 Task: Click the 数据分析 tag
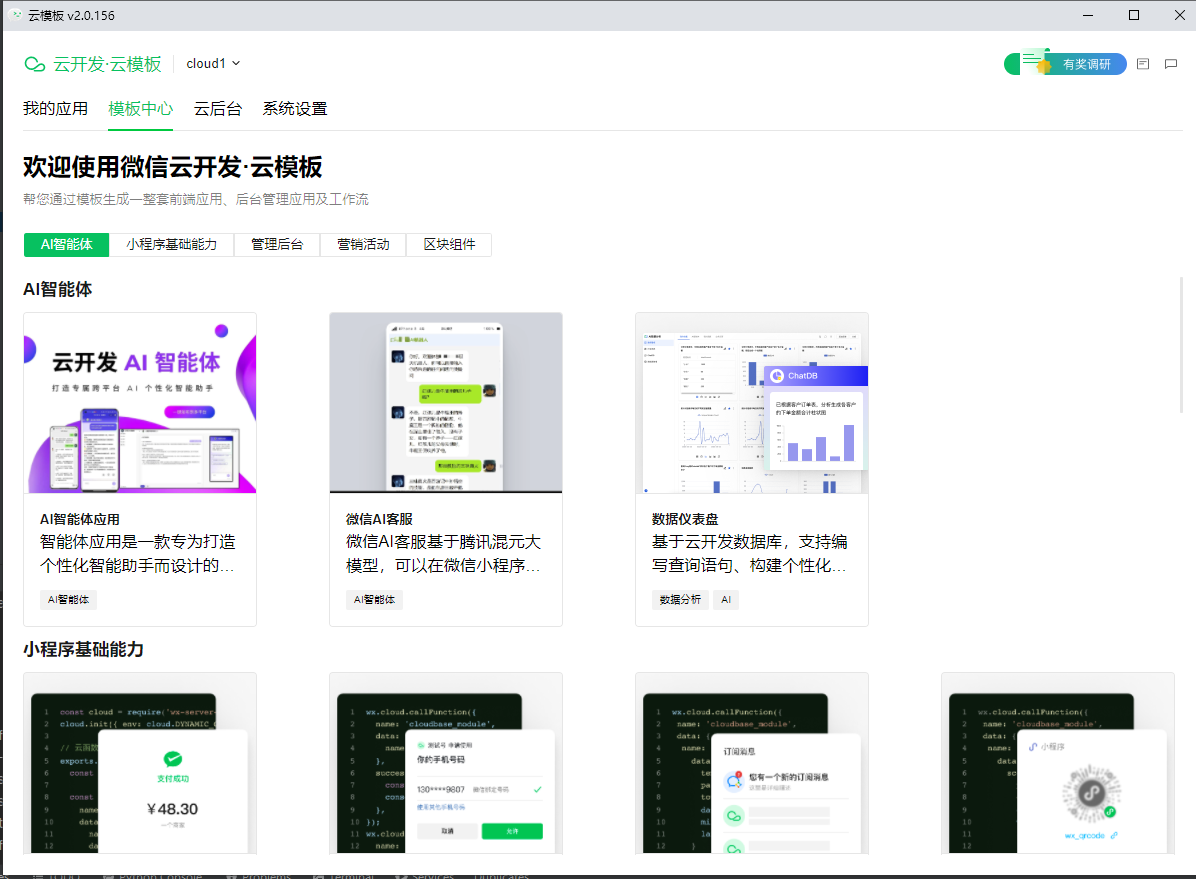[x=680, y=600]
